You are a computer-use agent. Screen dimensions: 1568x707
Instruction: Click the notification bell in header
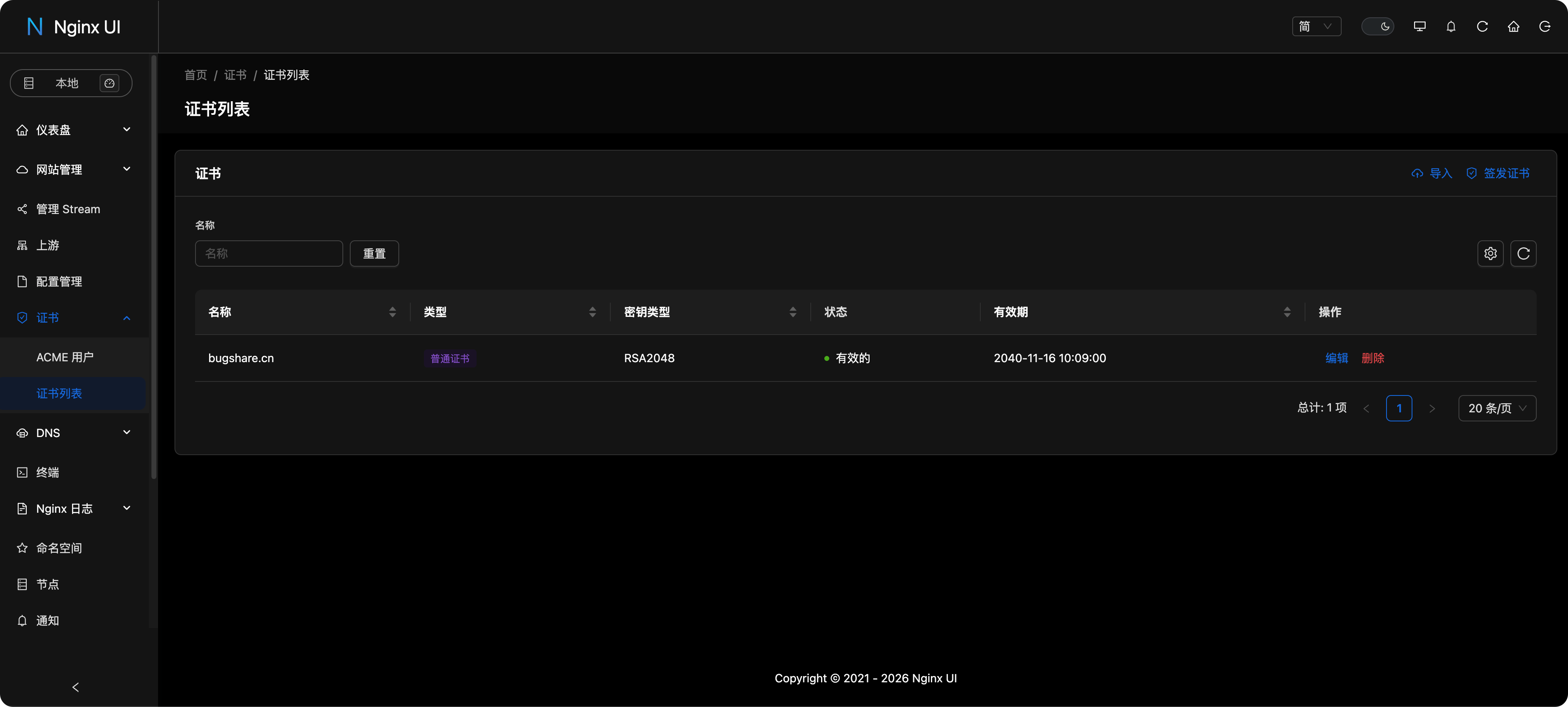click(1451, 27)
